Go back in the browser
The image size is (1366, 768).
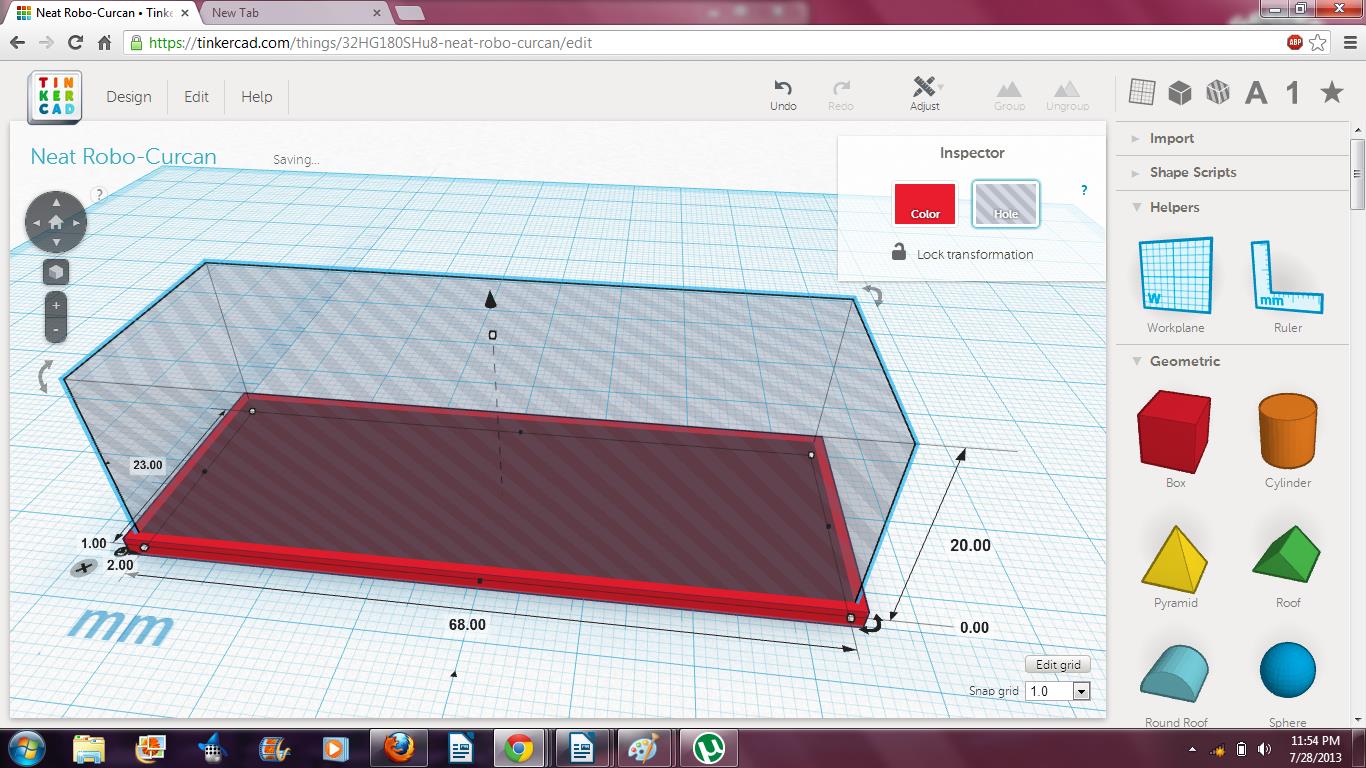pyautogui.click(x=17, y=43)
